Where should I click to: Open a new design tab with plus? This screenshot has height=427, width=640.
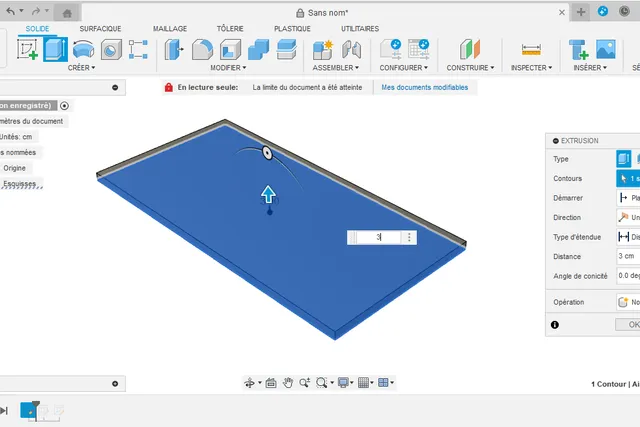(x=581, y=12)
